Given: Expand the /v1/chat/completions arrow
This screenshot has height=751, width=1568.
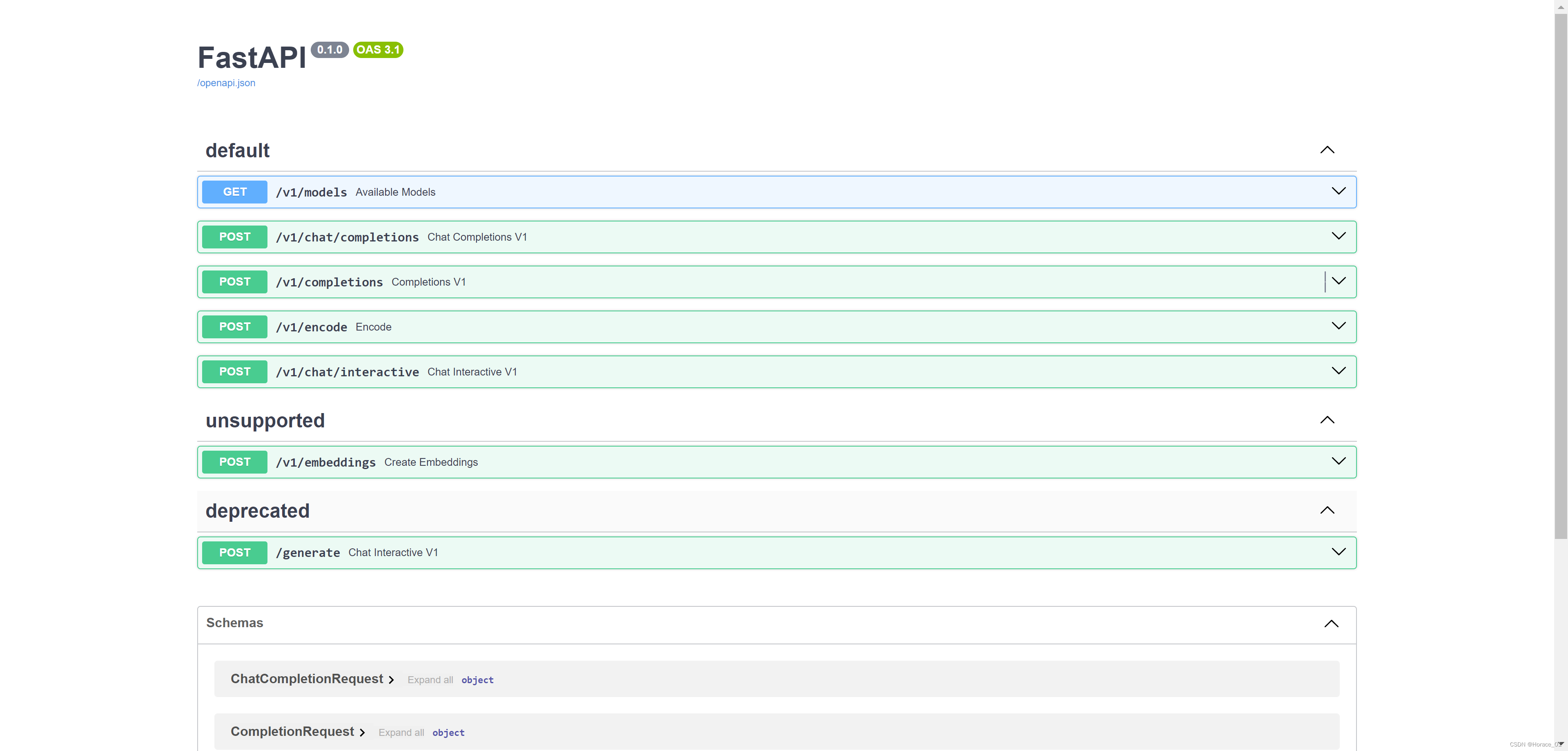Looking at the screenshot, I should (1339, 236).
